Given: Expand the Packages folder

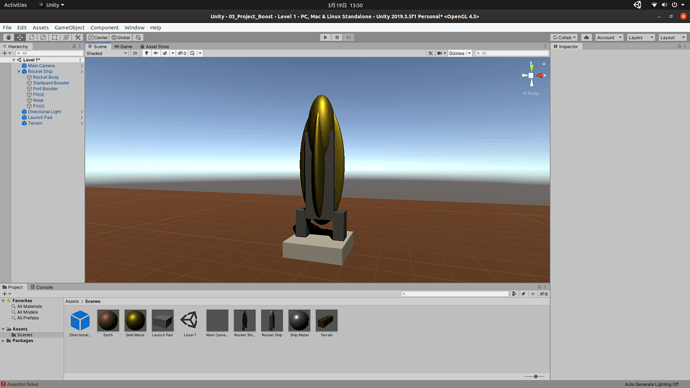Looking at the screenshot, I should click(x=3, y=340).
